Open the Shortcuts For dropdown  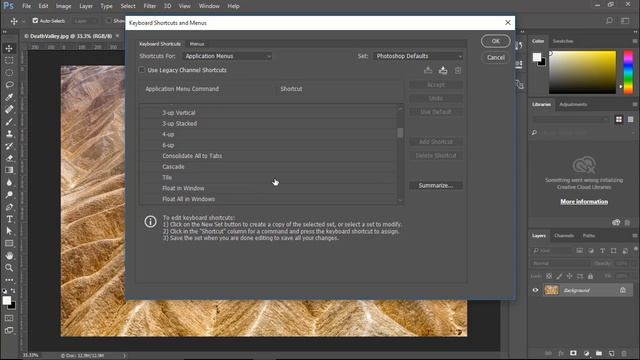227,56
